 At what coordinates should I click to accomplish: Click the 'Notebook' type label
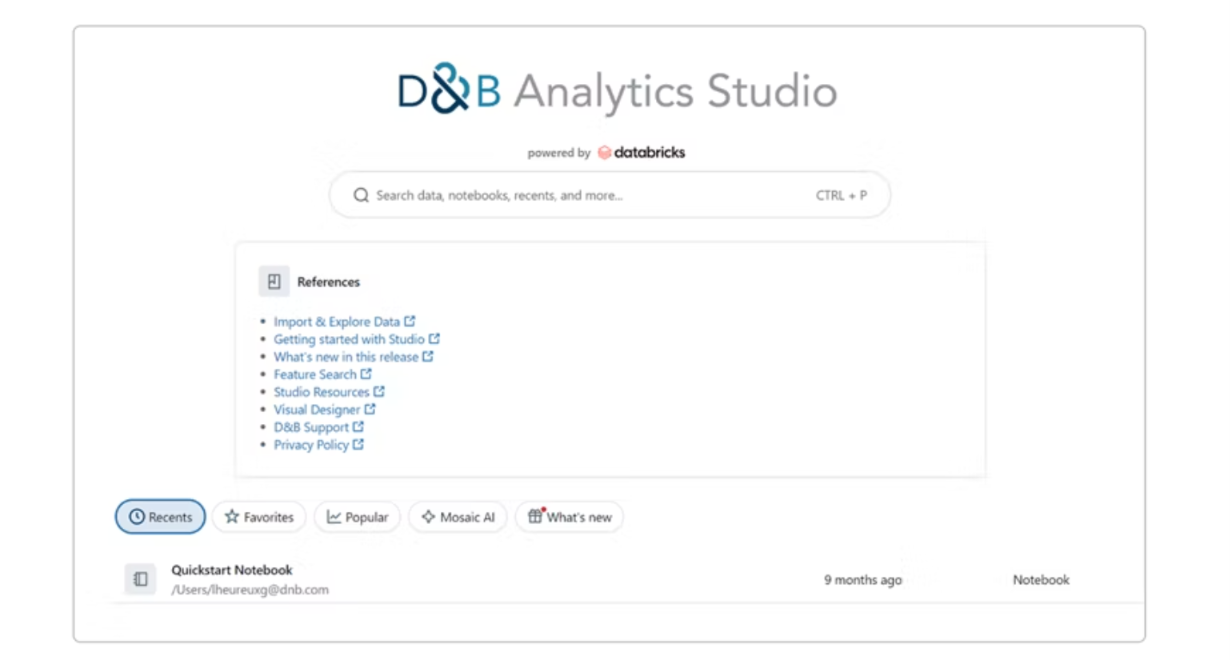[x=1041, y=580]
